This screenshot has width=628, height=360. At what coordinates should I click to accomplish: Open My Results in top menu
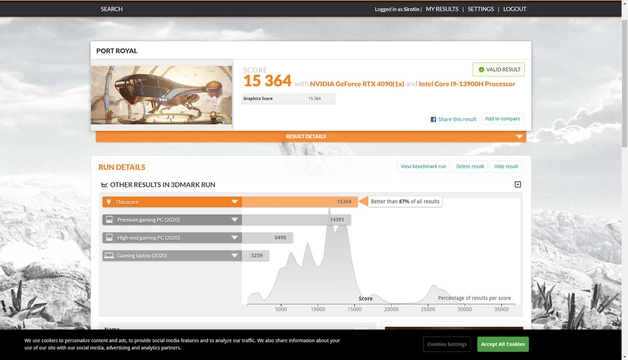tap(442, 9)
